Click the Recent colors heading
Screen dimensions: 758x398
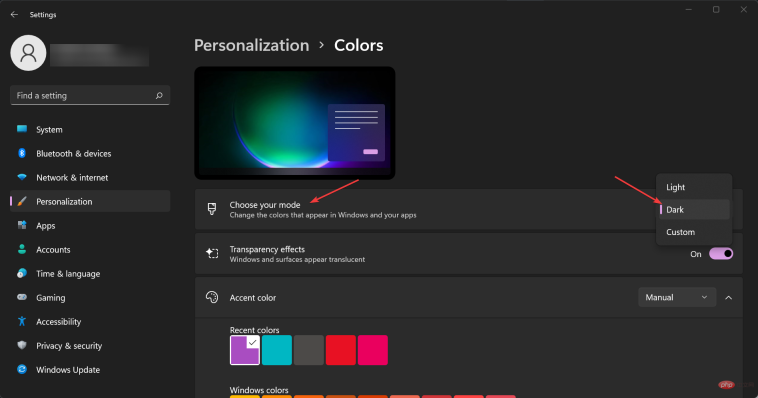pyautogui.click(x=254, y=330)
